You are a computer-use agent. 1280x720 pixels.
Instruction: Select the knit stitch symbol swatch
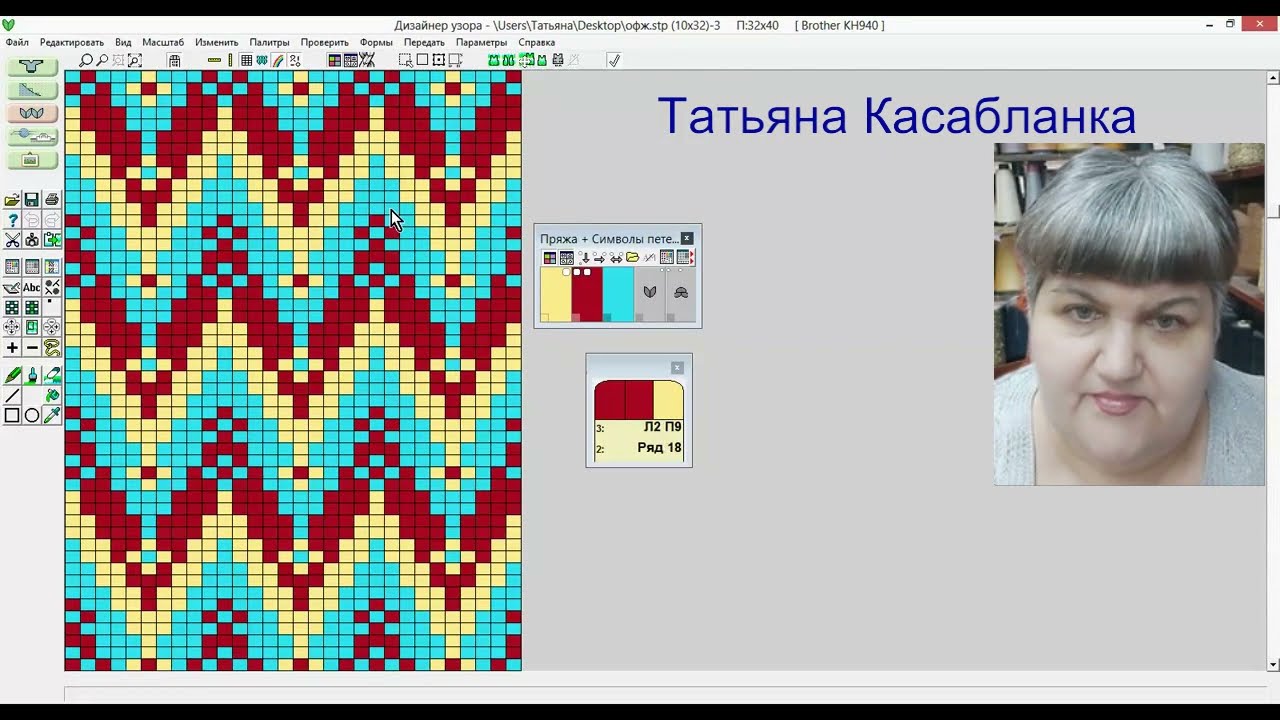click(650, 294)
